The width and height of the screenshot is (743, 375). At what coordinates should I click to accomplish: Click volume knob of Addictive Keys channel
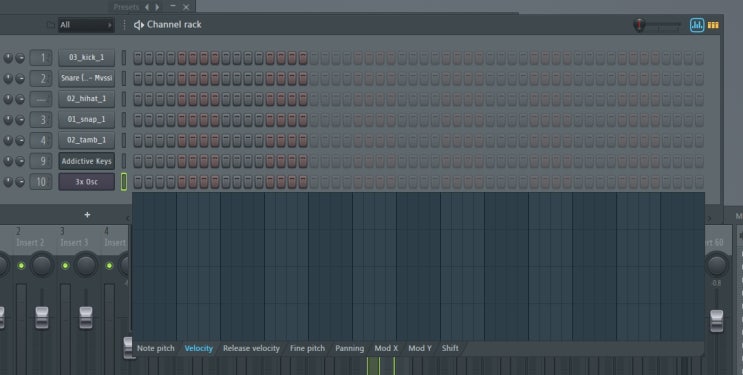coord(20,161)
